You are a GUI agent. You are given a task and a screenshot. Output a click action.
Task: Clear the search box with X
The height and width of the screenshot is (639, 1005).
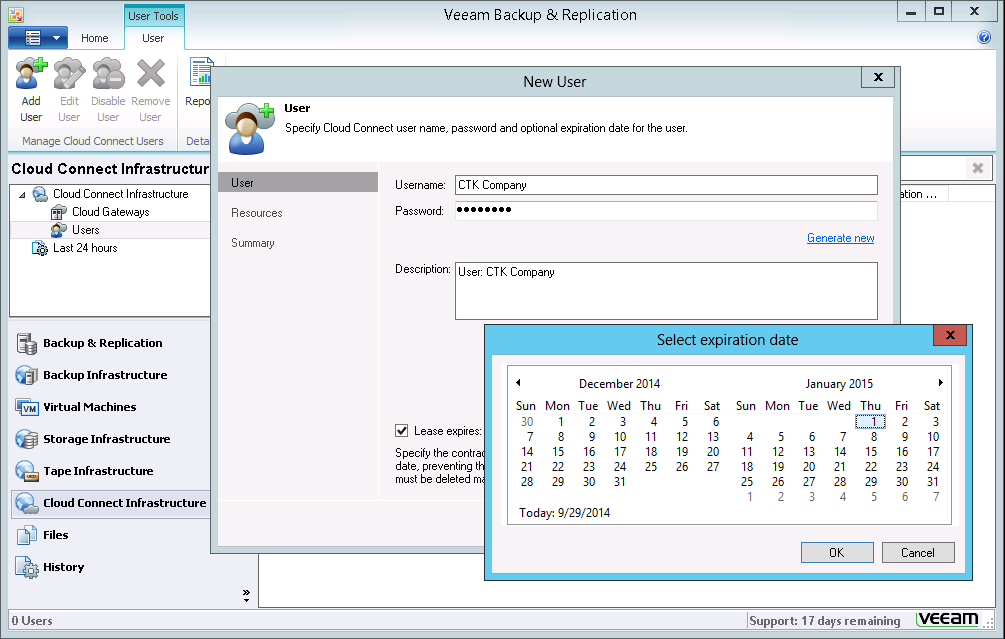[977, 168]
